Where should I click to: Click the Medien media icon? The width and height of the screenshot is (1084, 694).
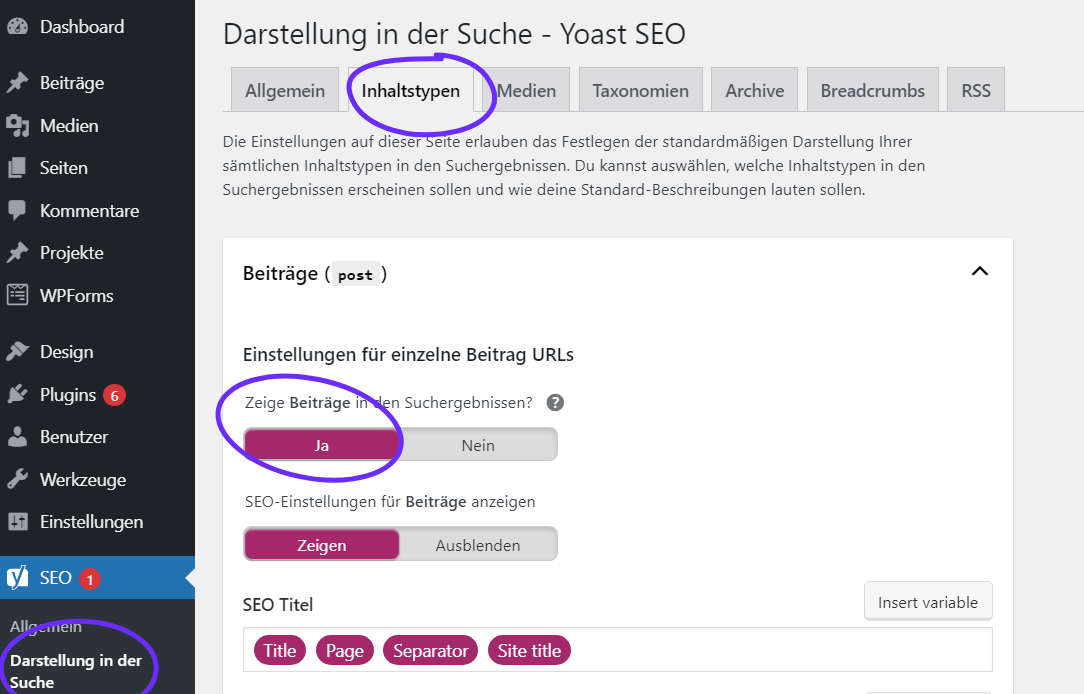(17, 126)
